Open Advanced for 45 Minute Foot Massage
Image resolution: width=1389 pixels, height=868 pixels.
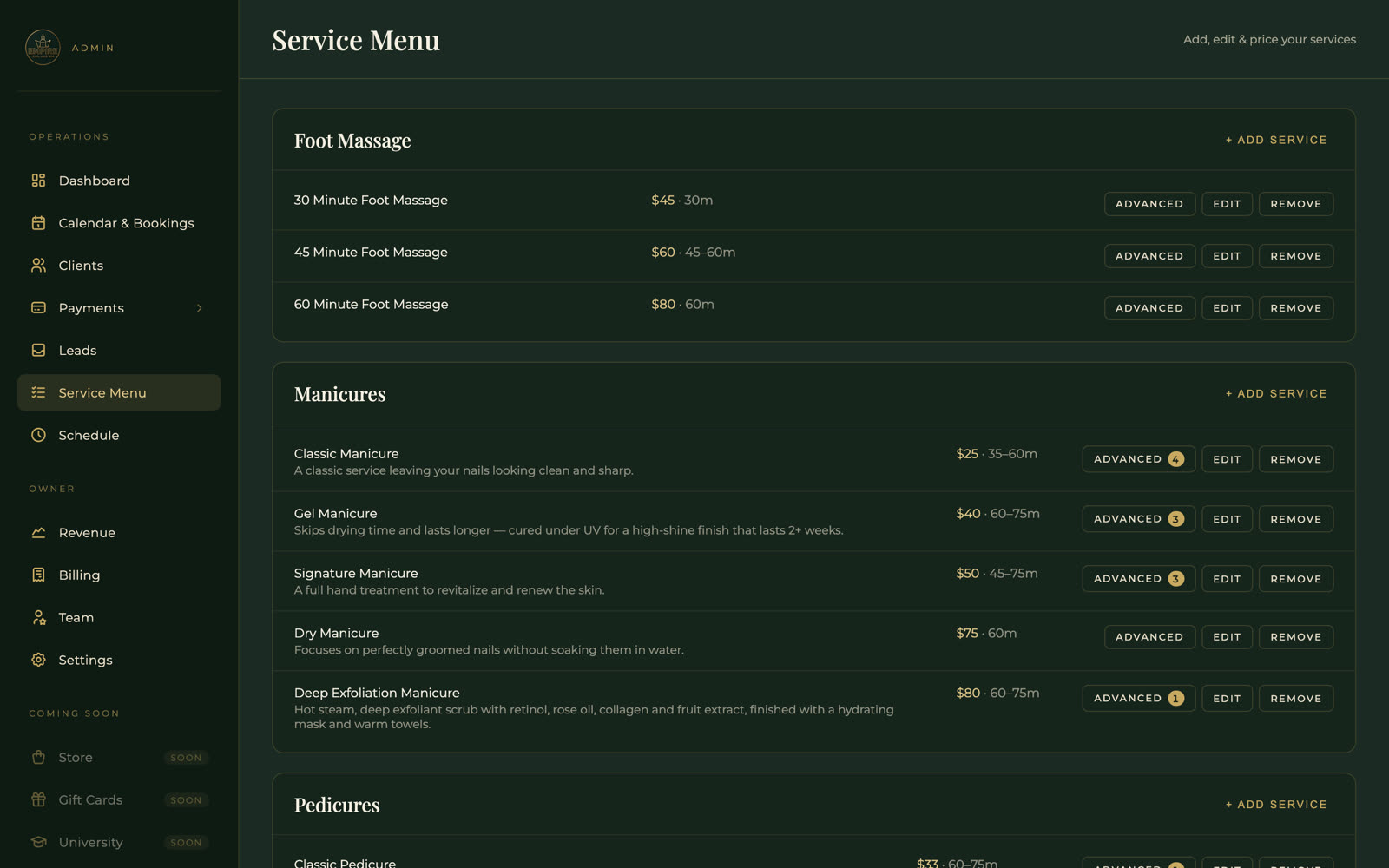[1149, 256]
